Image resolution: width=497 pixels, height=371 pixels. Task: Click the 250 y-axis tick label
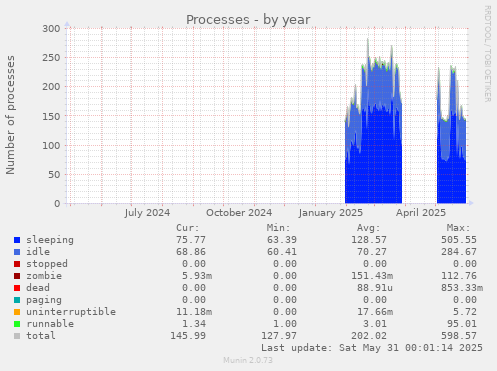51,58
